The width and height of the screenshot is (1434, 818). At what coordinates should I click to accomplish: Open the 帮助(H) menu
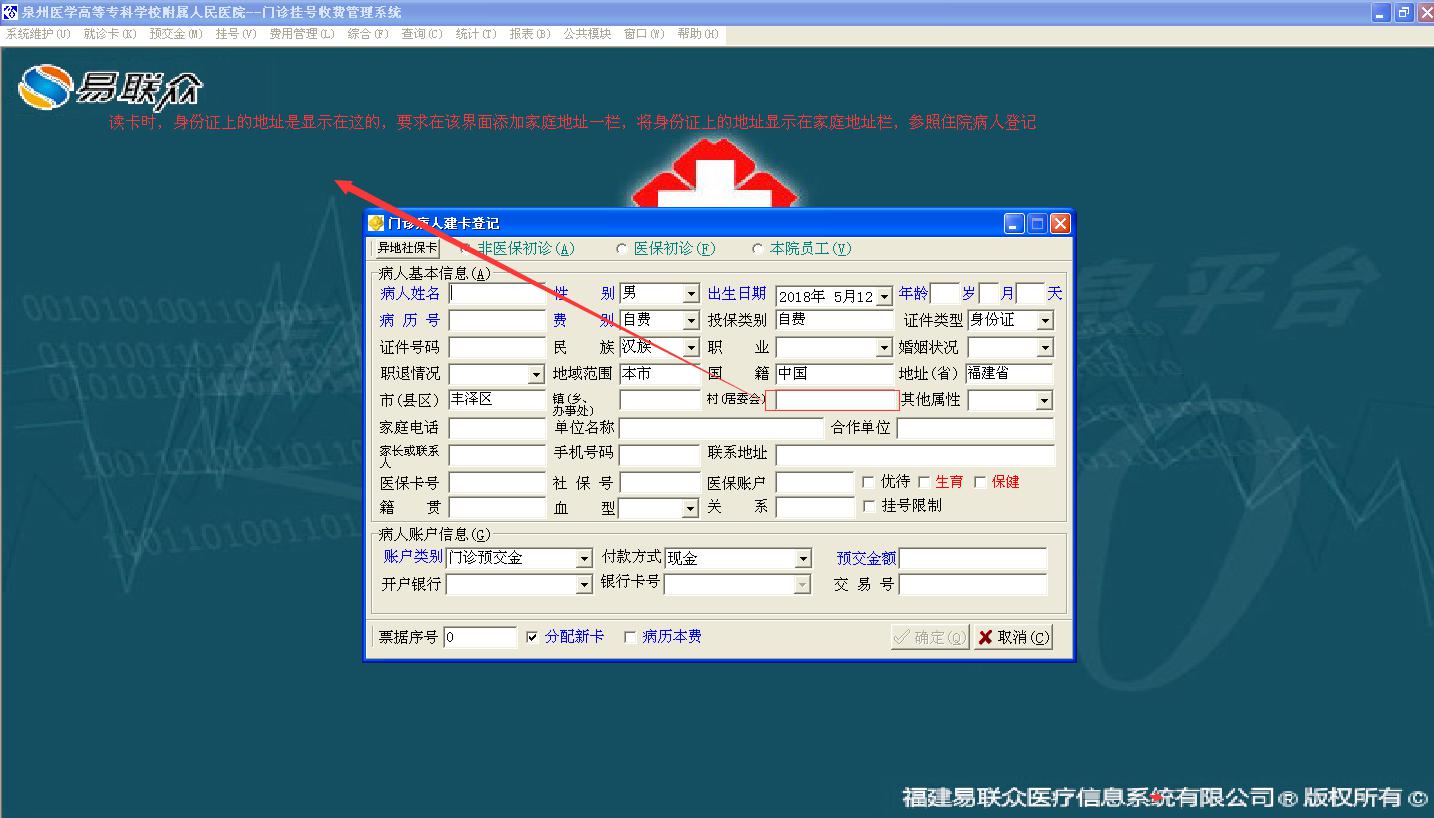[698, 34]
